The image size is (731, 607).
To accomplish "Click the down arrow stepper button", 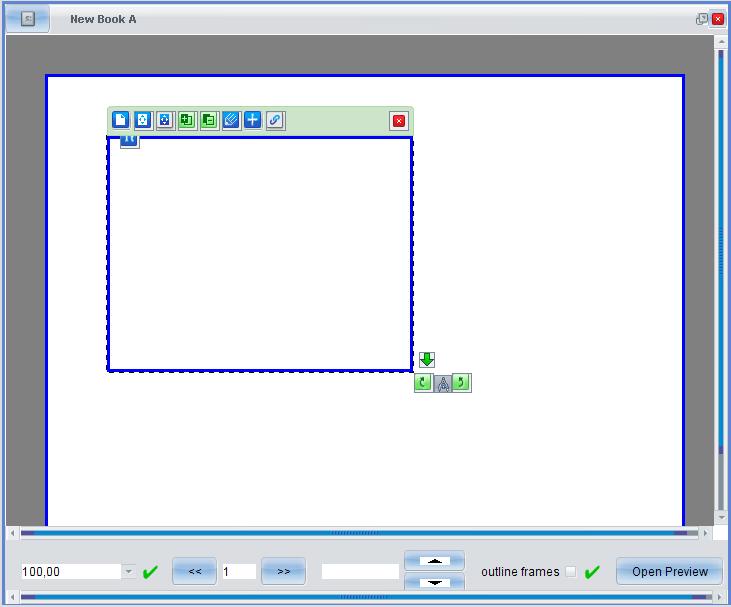I will click(434, 582).
